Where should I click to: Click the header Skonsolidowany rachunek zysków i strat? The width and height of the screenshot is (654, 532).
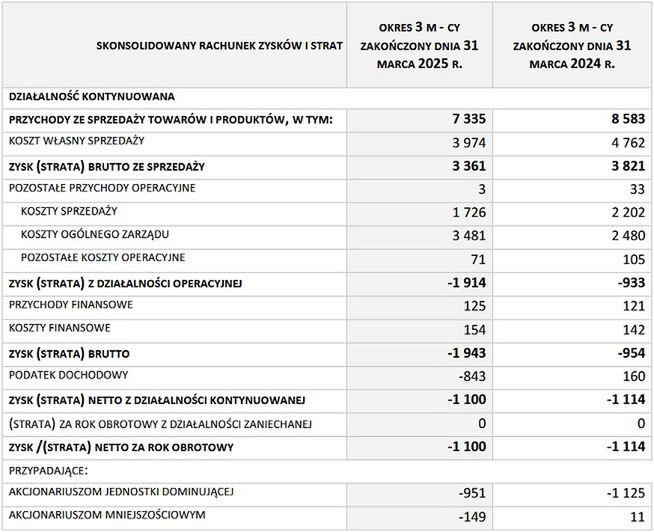219,45
